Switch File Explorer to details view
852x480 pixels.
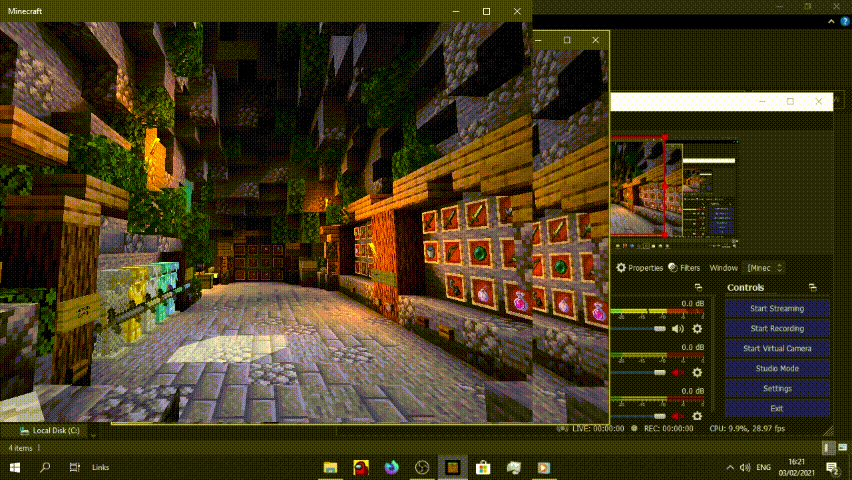(x=828, y=448)
